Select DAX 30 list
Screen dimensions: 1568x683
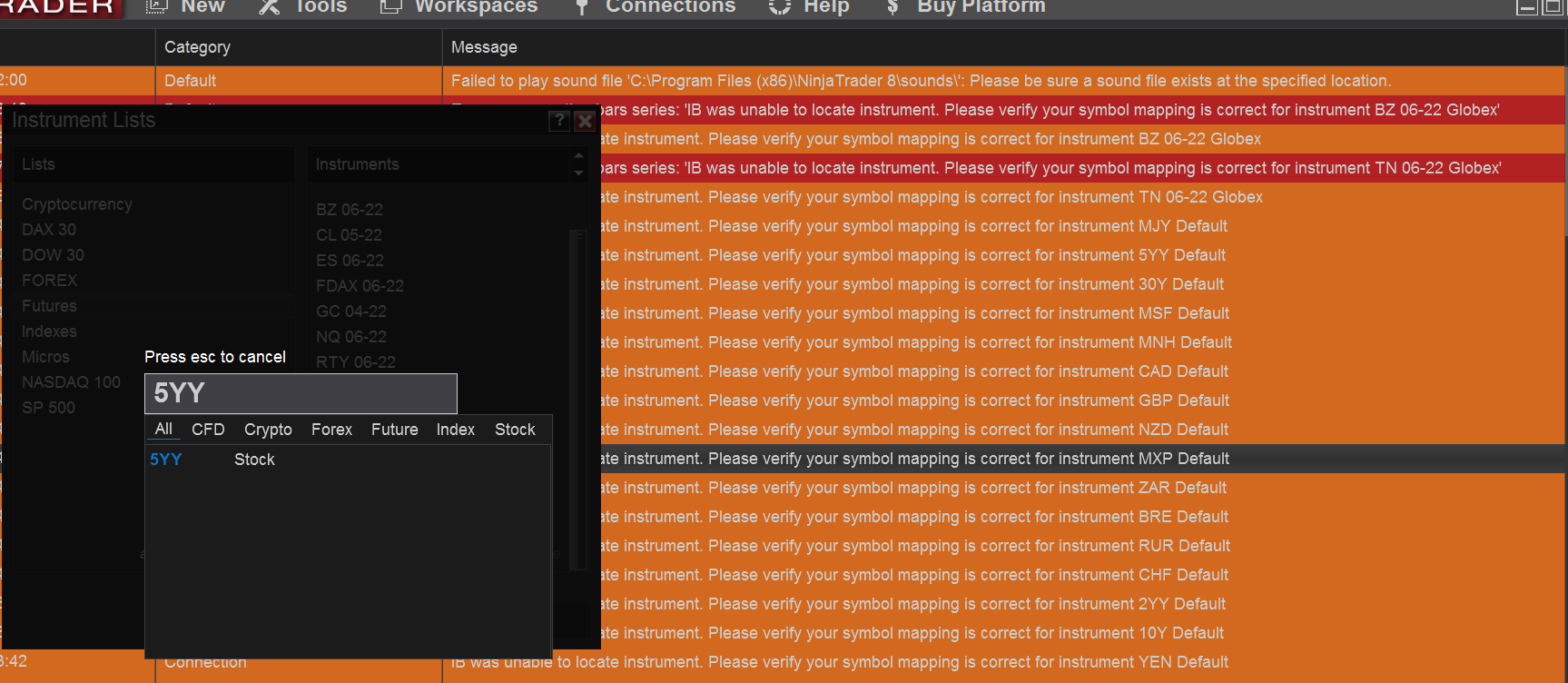(49, 230)
